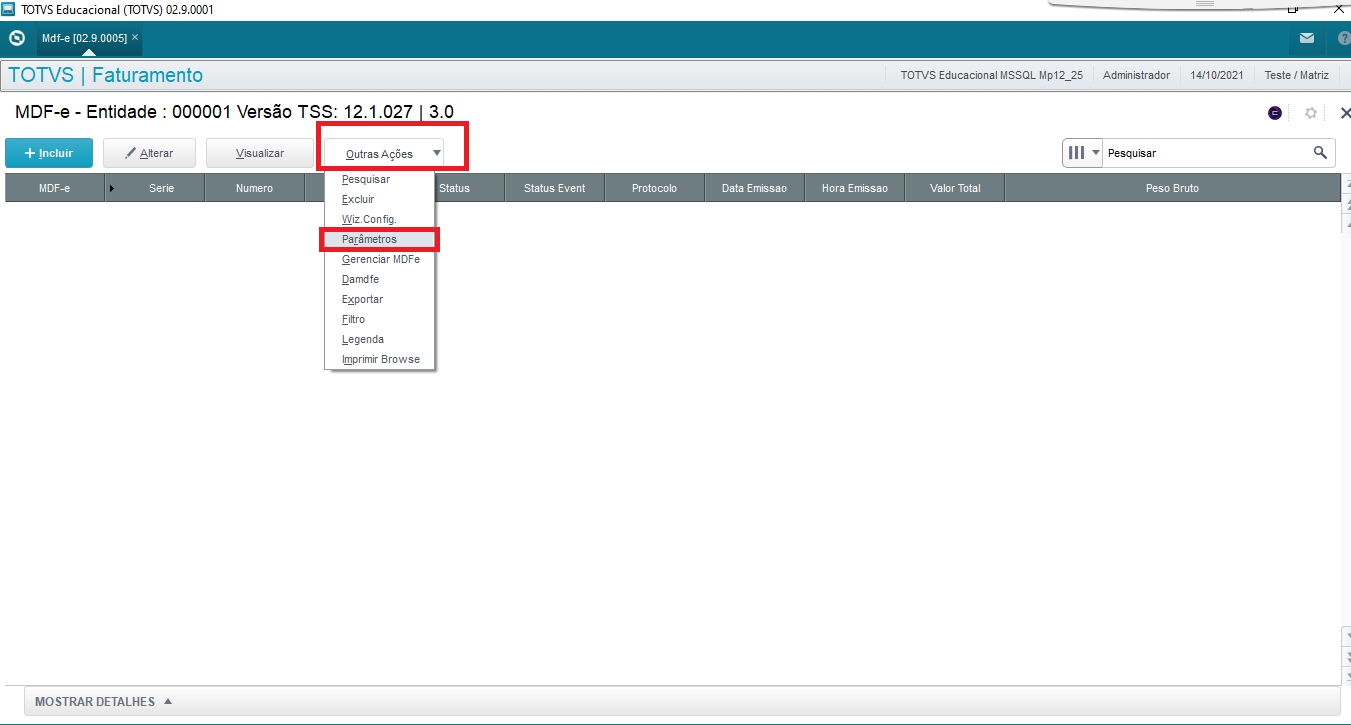
Task: Click the Peso Bruto column header
Action: click(1173, 188)
